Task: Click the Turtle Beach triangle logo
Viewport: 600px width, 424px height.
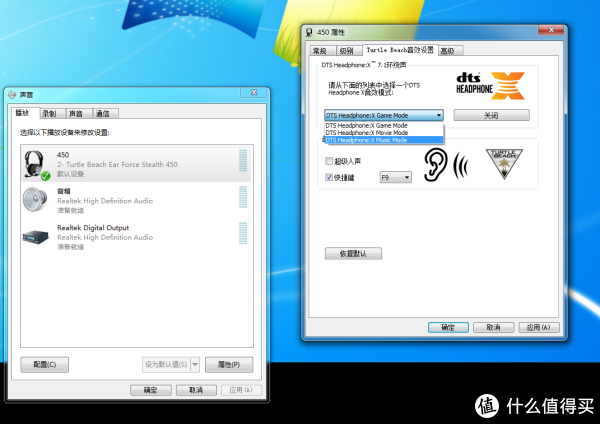Action: point(504,163)
